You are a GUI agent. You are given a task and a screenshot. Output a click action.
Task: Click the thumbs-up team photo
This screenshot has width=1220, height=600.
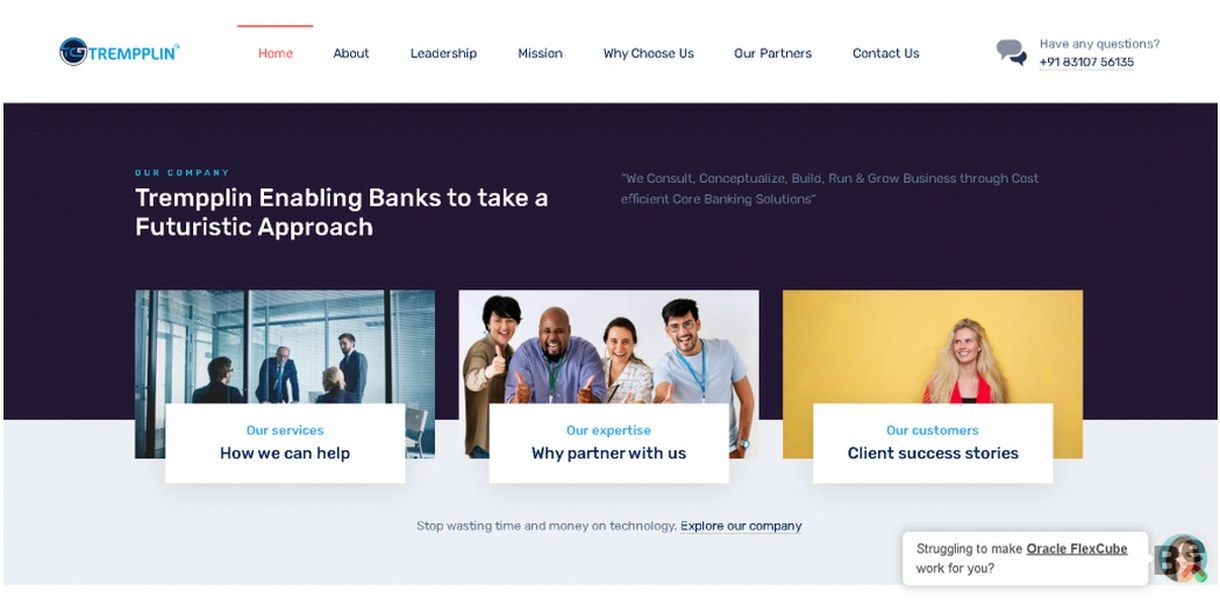pos(609,346)
